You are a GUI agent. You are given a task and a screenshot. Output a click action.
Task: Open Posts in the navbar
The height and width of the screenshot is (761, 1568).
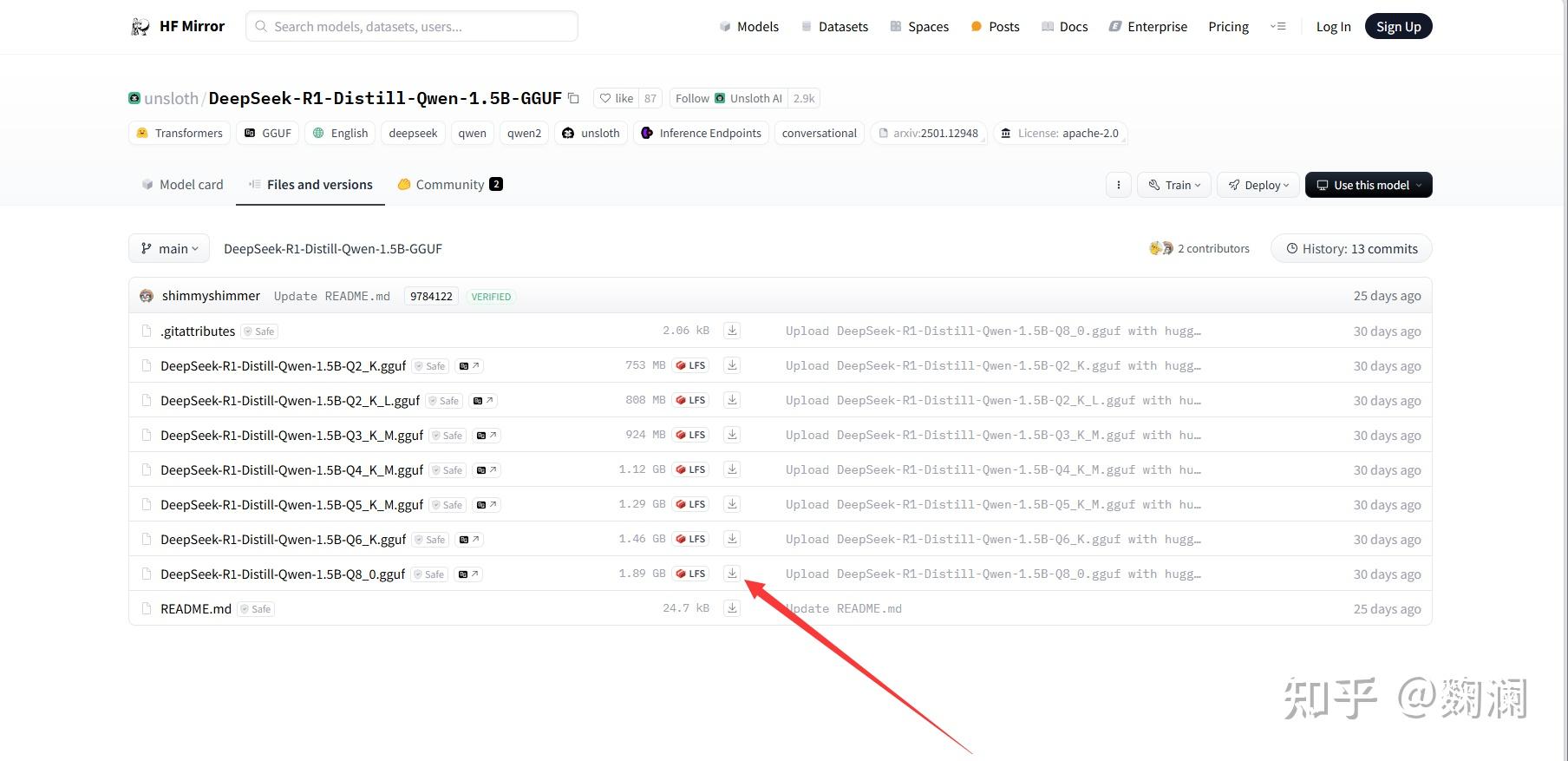tap(995, 27)
